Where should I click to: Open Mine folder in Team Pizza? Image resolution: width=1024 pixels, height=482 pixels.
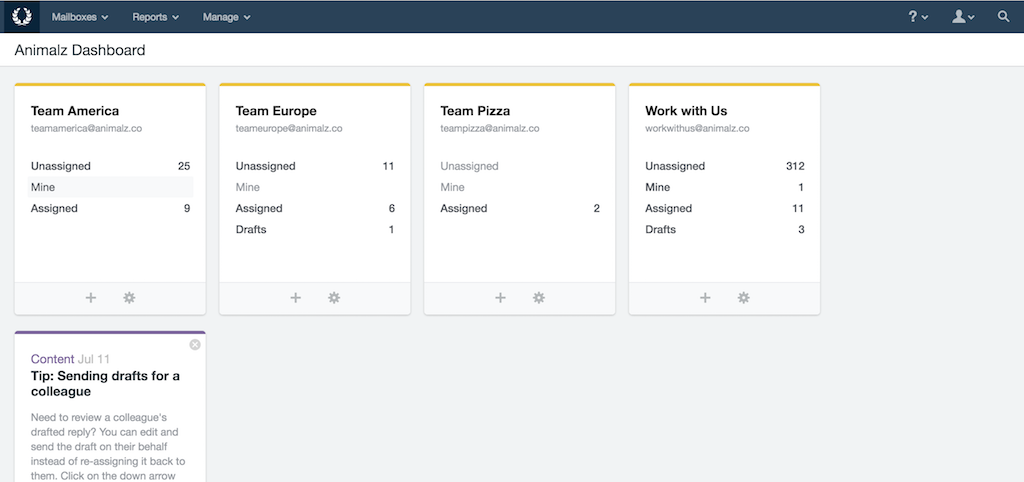pyautogui.click(x=520, y=187)
